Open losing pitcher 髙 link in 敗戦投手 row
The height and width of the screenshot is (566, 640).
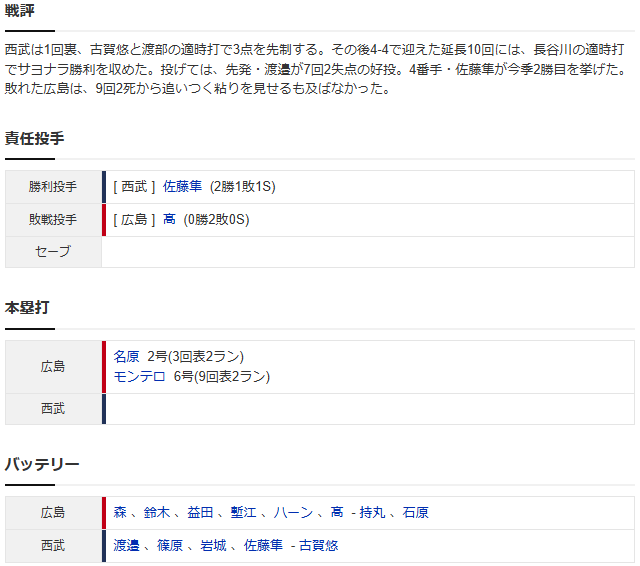(169, 220)
